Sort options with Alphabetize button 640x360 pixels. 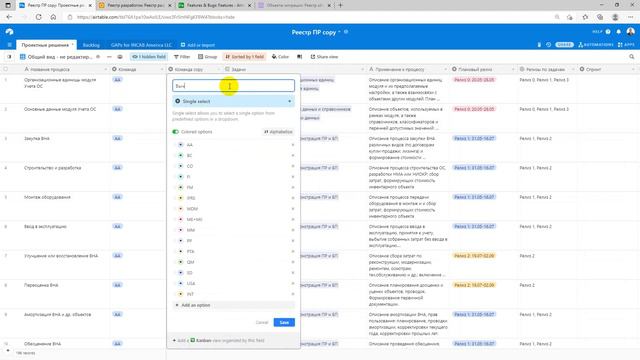point(278,132)
